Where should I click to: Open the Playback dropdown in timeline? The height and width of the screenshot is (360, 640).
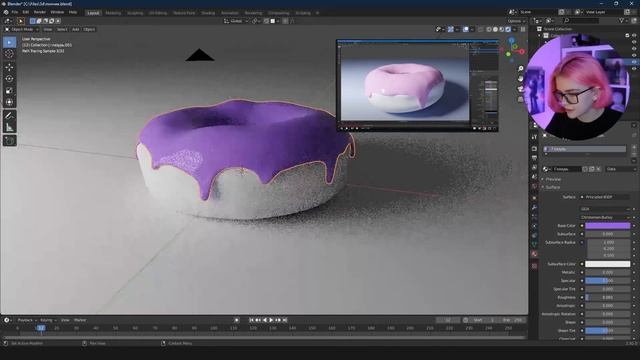click(x=27, y=320)
